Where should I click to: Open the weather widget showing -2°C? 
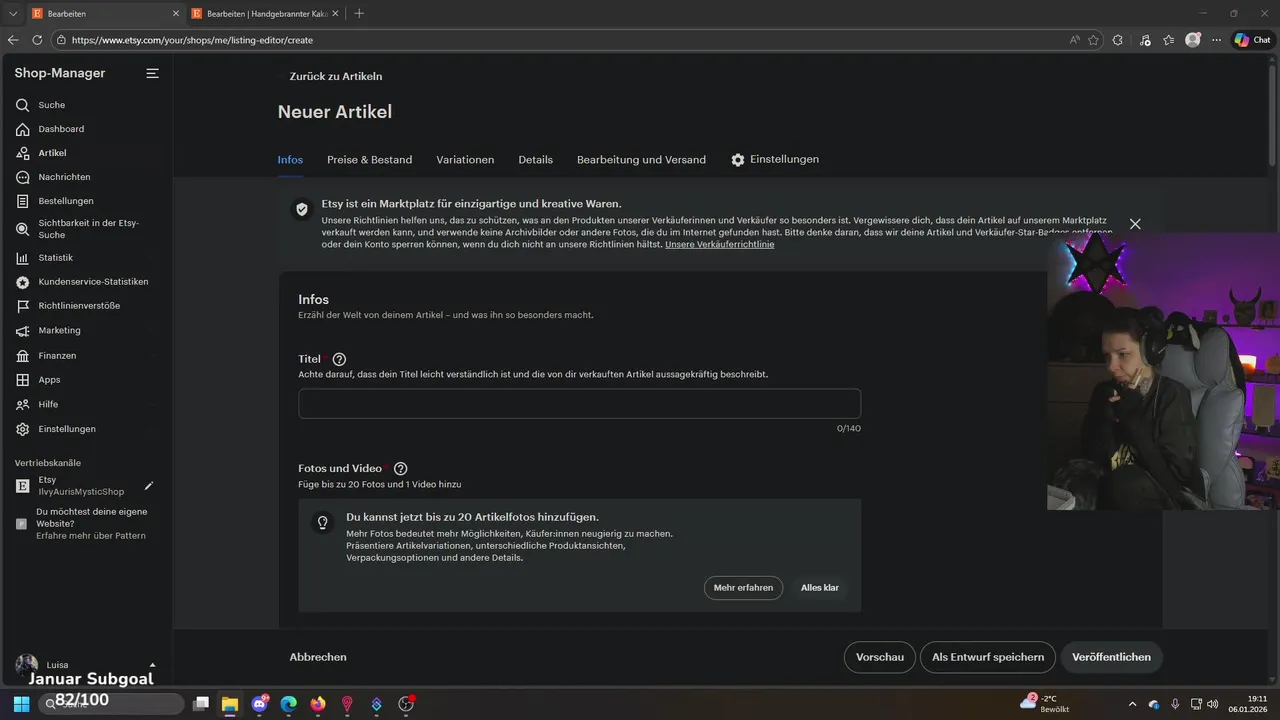coord(1044,704)
